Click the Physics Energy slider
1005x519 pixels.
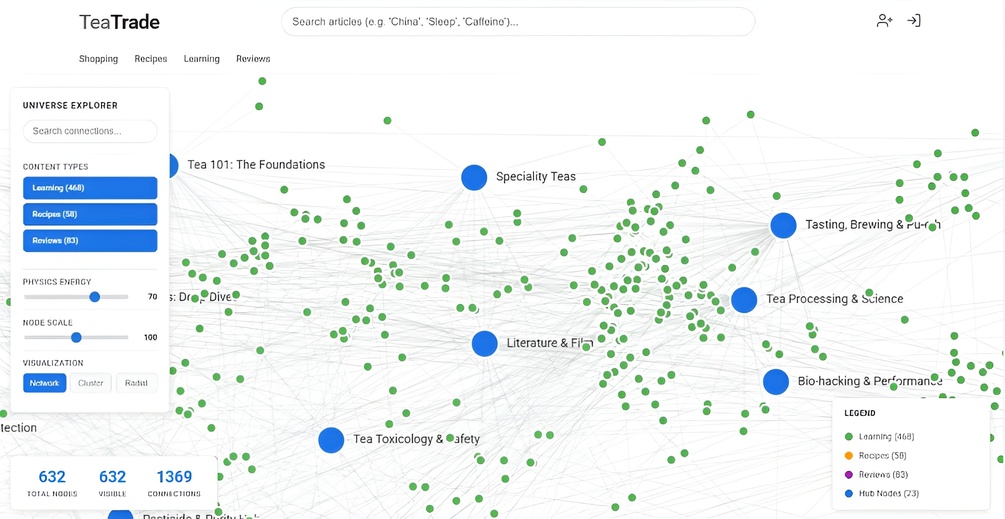(x=76, y=297)
